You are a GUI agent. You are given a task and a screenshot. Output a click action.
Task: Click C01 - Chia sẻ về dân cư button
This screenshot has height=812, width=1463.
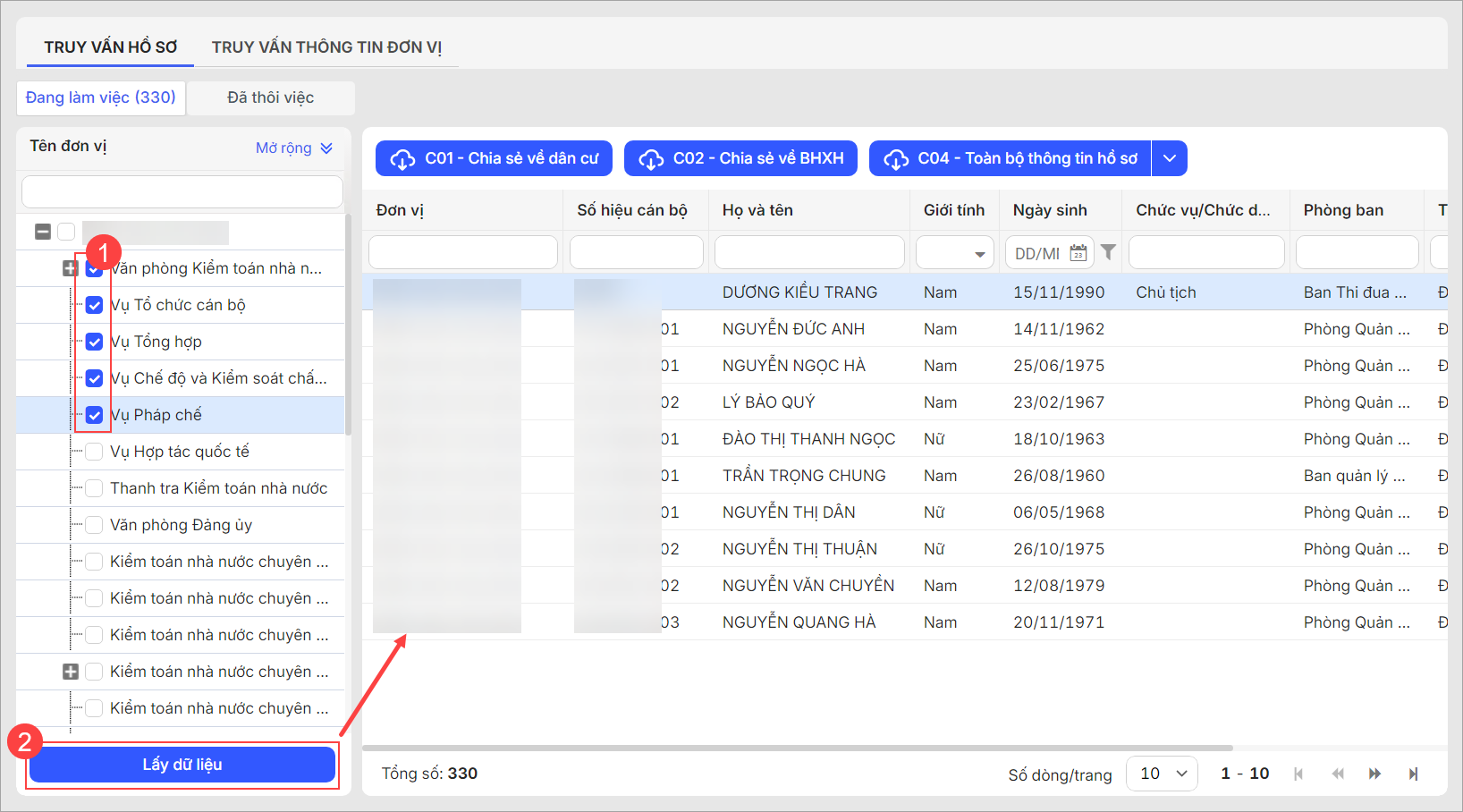[494, 158]
